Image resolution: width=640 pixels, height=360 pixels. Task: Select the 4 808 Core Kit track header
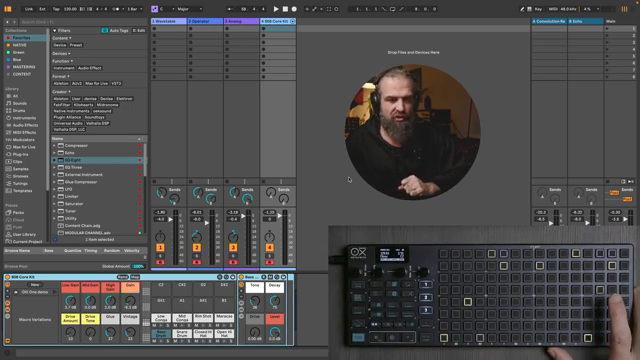(278, 21)
